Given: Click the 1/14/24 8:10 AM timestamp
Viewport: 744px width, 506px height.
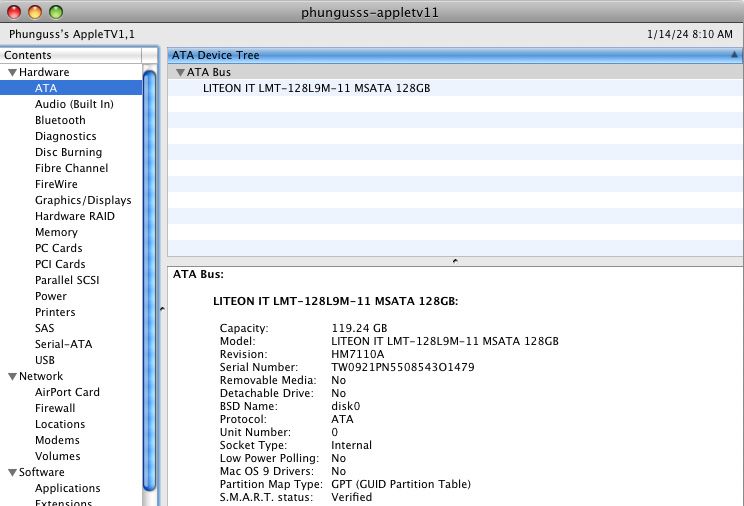Looking at the screenshot, I should pos(690,34).
